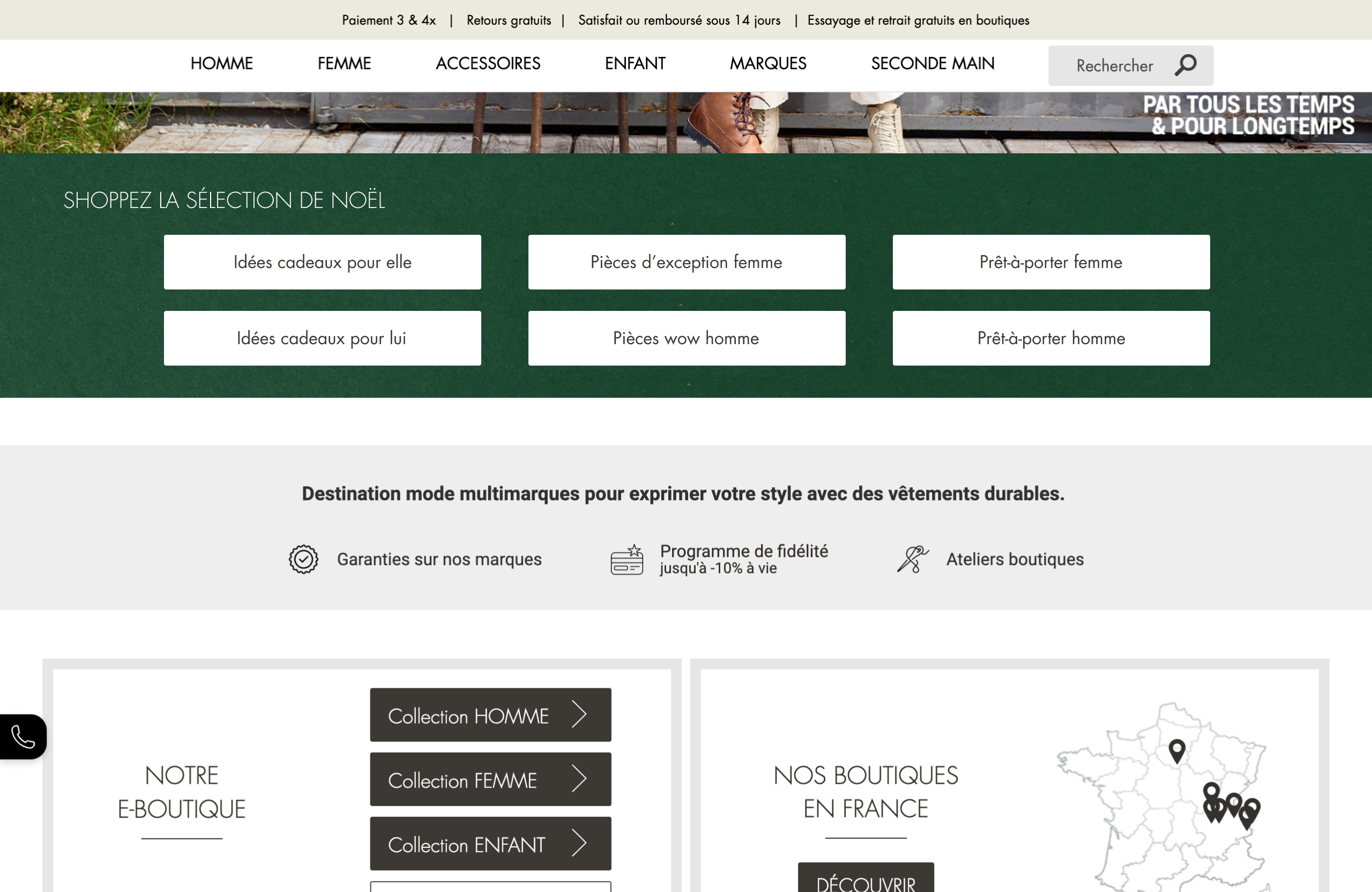Click the search magnifier icon
This screenshot has width=1372, height=892.
(1185, 65)
